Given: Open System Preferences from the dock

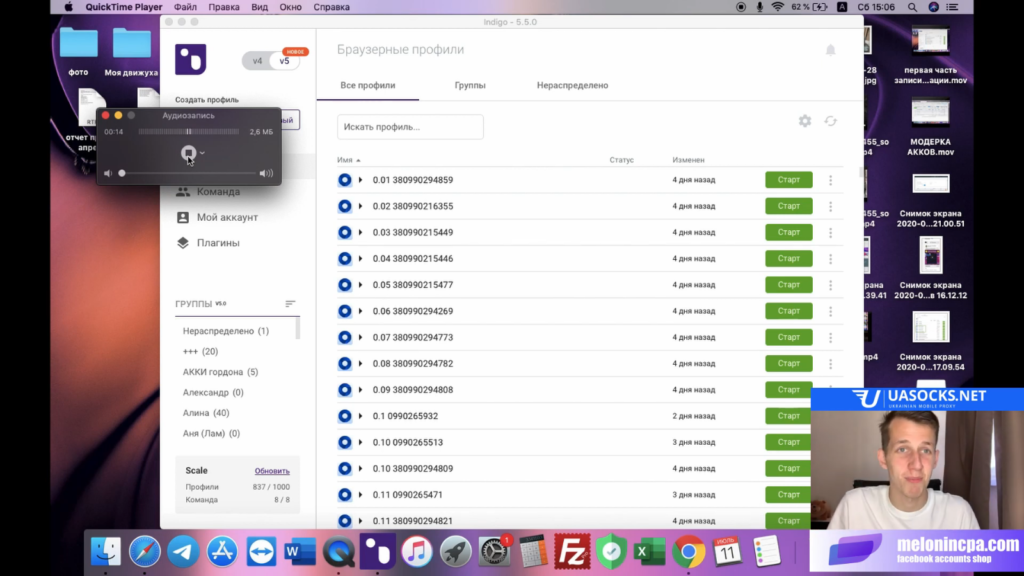Looking at the screenshot, I should tap(494, 552).
